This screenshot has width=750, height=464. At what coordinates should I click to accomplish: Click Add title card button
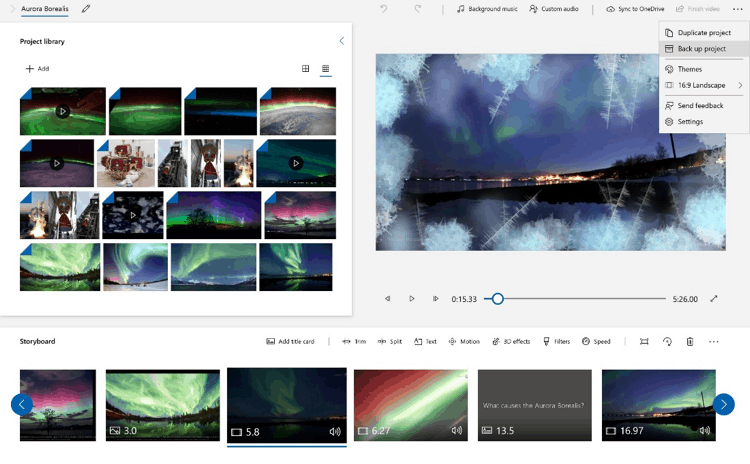pyautogui.click(x=290, y=342)
